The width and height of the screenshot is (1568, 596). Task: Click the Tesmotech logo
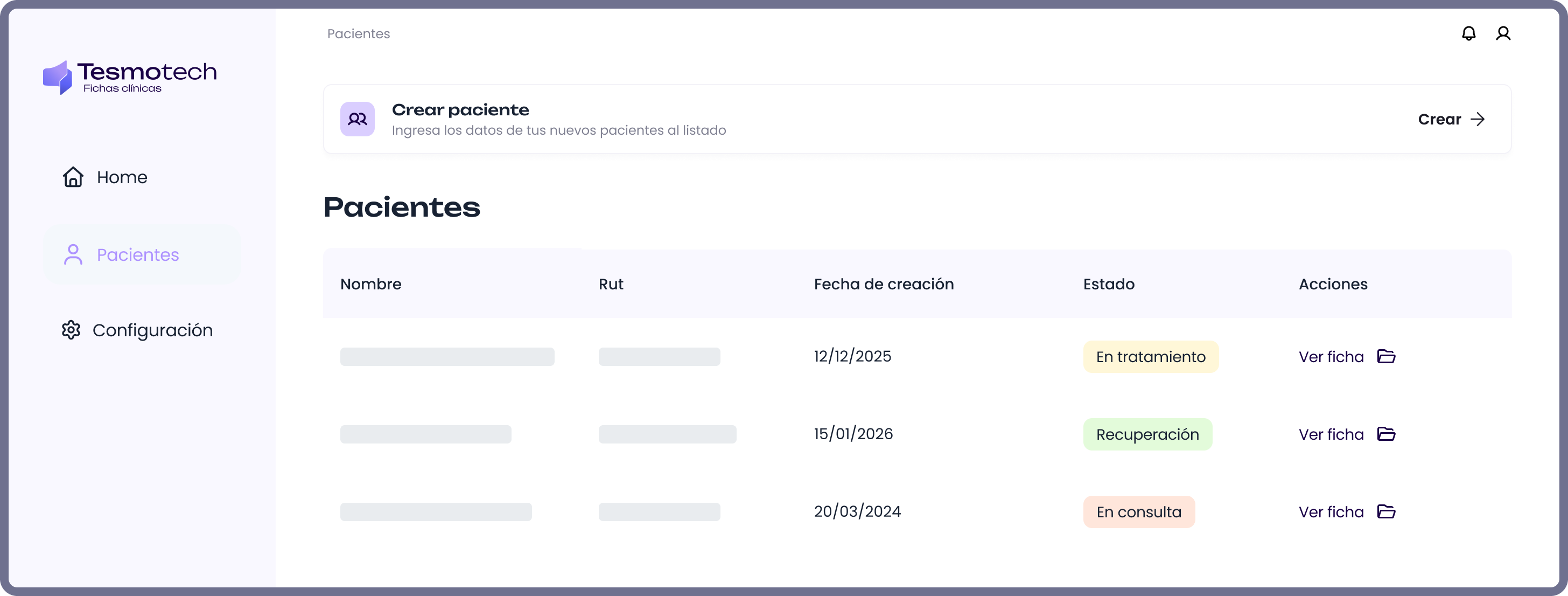tap(130, 78)
